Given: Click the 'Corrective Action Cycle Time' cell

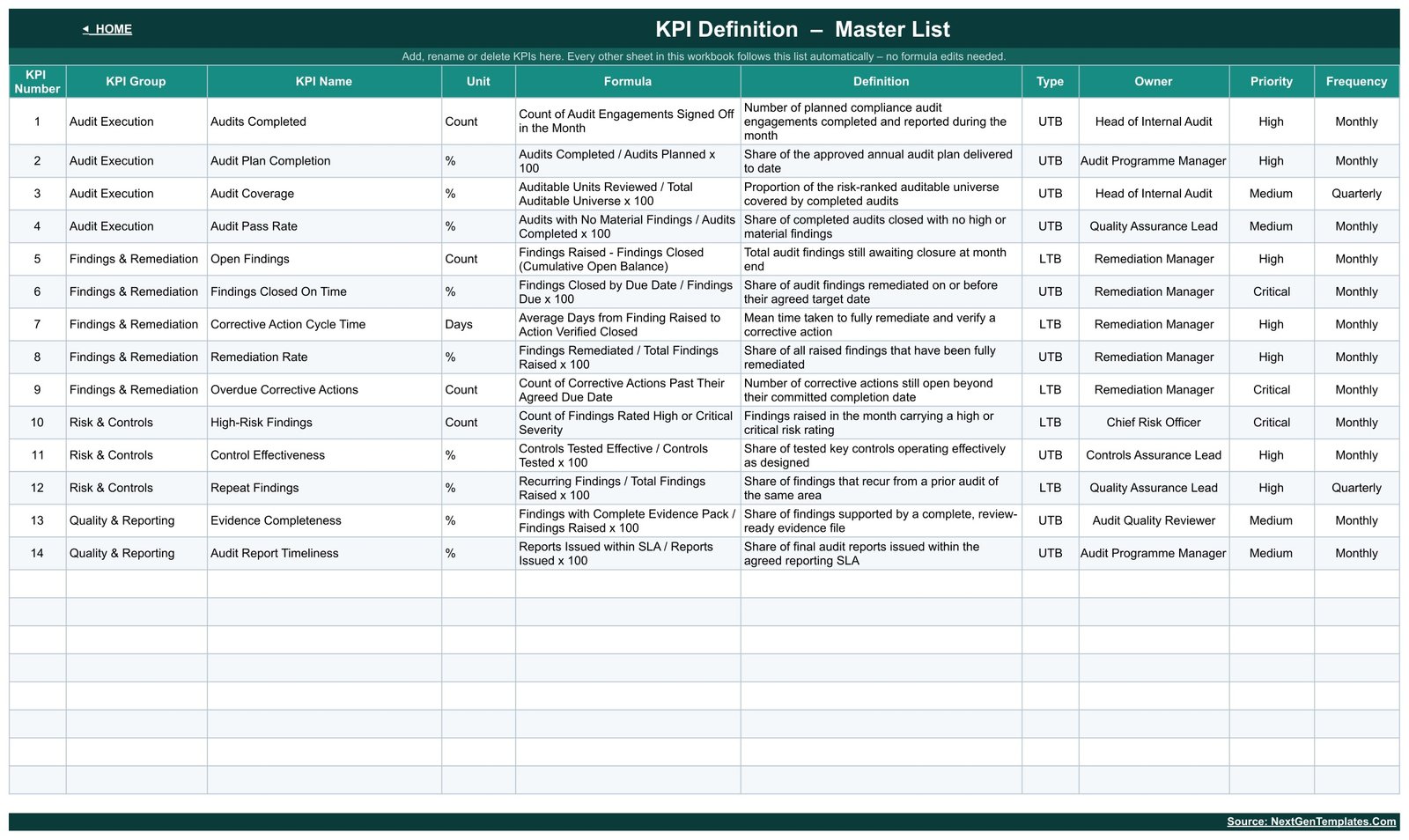Looking at the screenshot, I should tap(324, 324).
